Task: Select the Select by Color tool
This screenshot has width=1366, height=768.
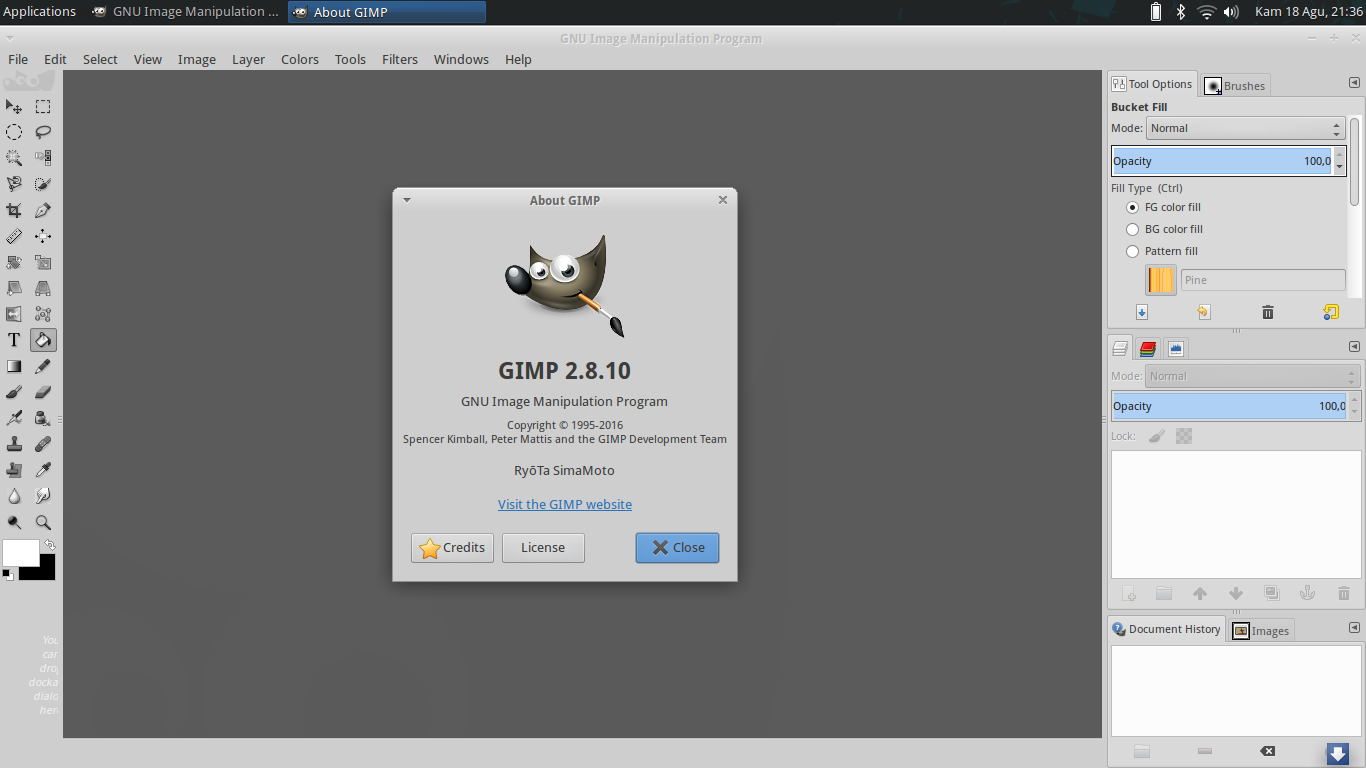Action: (43, 158)
